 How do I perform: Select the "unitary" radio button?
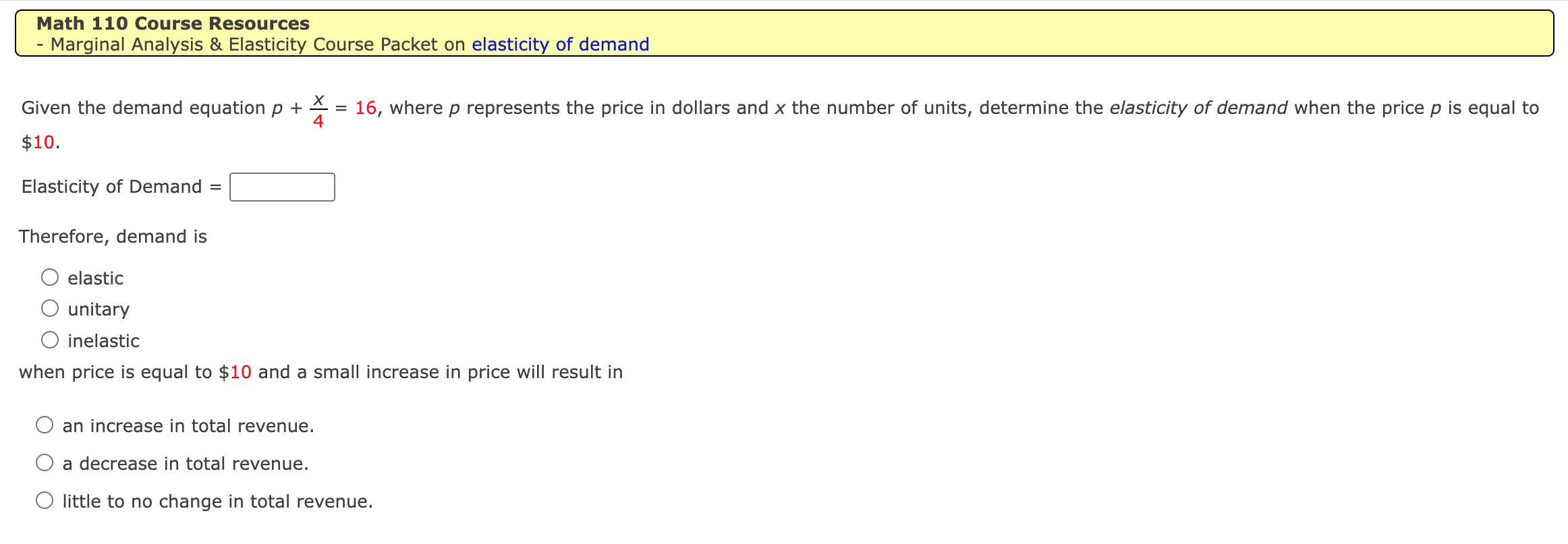tap(50, 307)
